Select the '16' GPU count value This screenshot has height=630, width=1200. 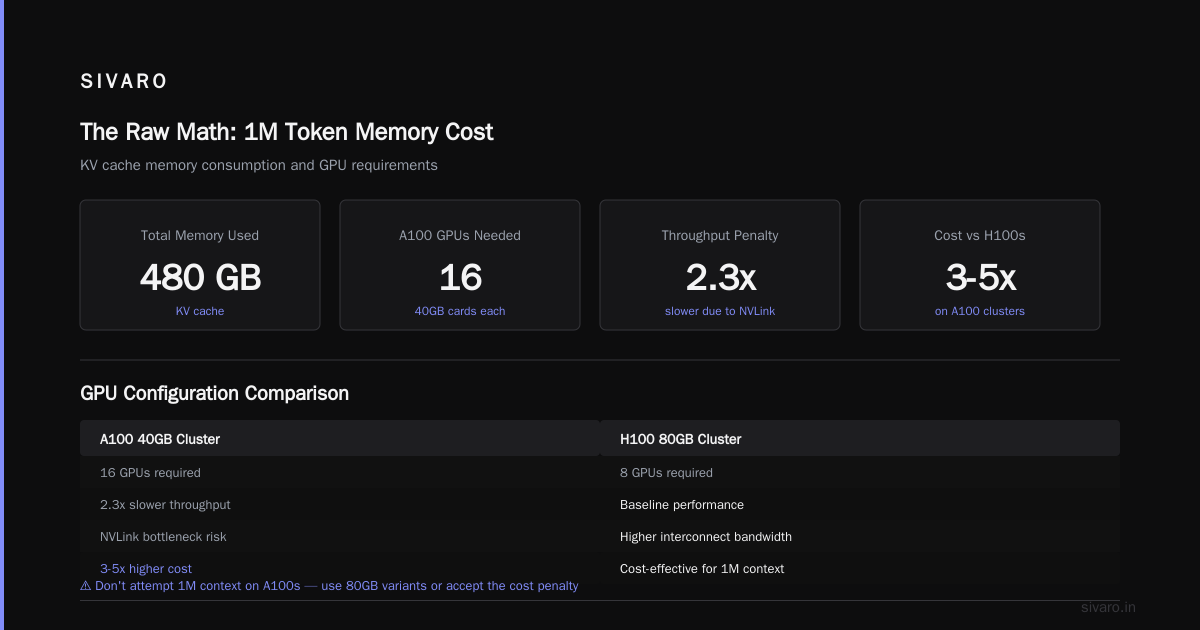[x=460, y=277]
